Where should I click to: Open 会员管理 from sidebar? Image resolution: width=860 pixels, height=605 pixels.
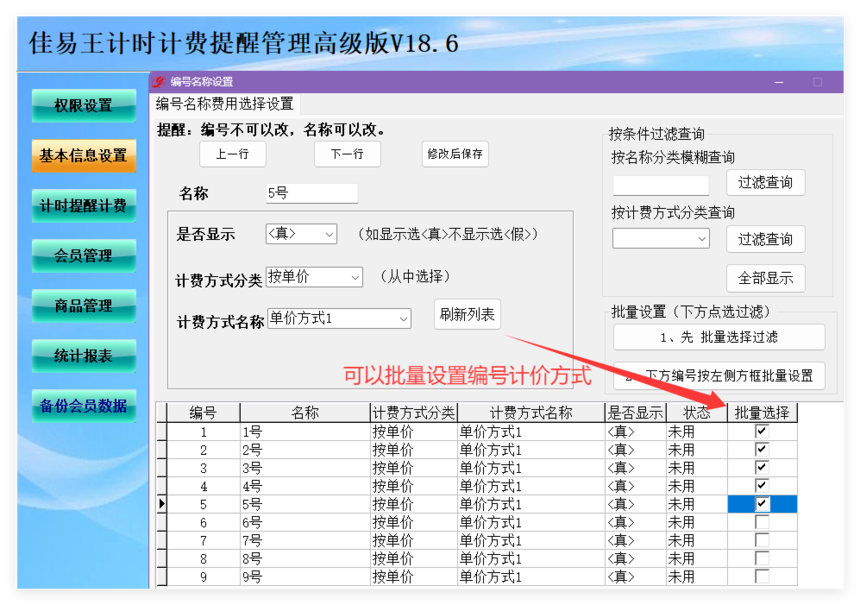(x=83, y=256)
